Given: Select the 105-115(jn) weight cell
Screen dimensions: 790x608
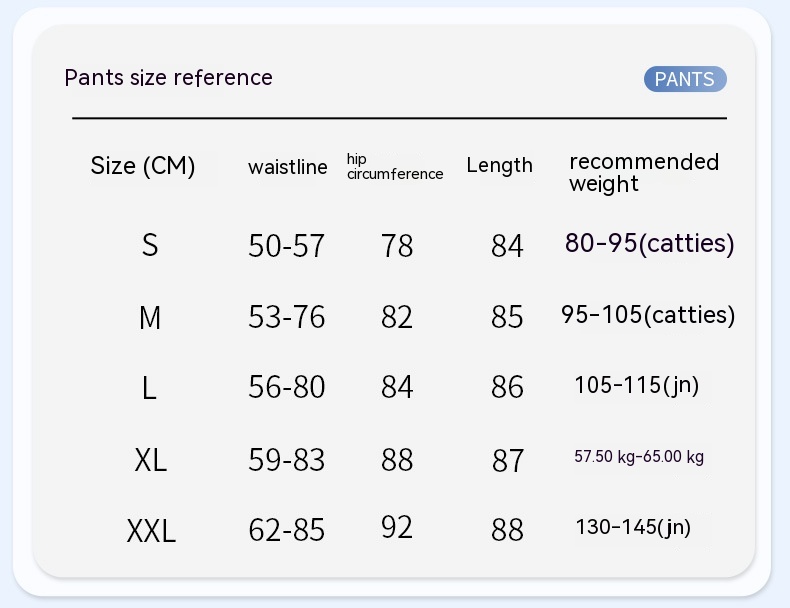Looking at the screenshot, I should click(636, 385).
